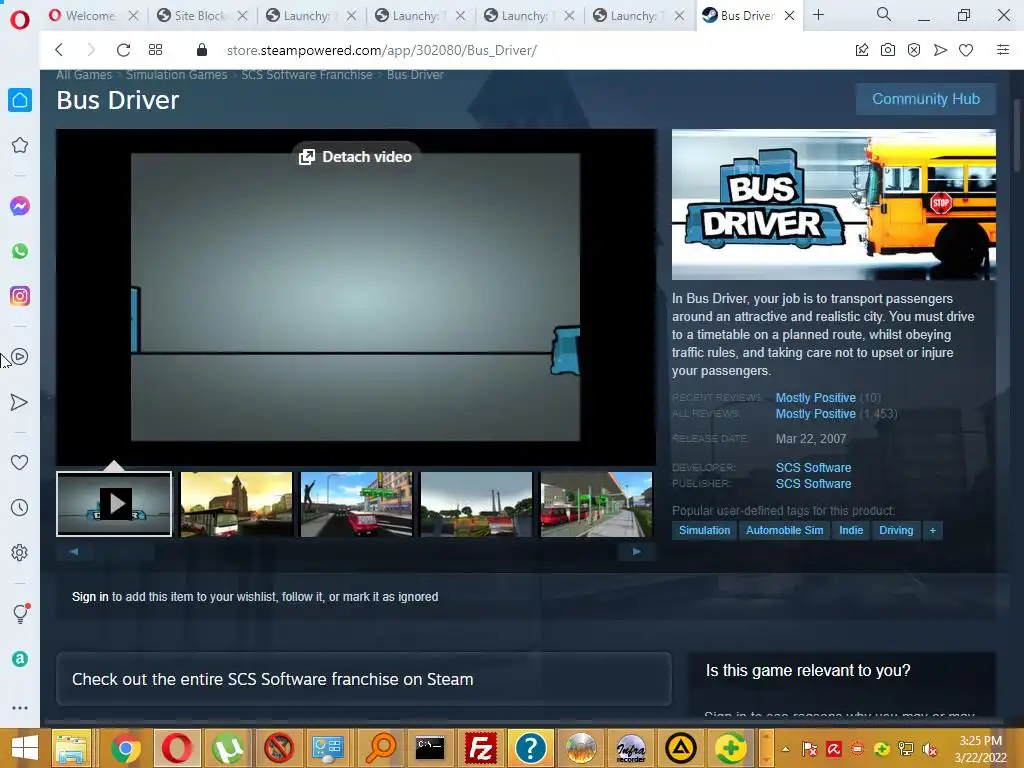1024x768 pixels.
Task: Open History clock in sidebar
Action: coord(20,507)
